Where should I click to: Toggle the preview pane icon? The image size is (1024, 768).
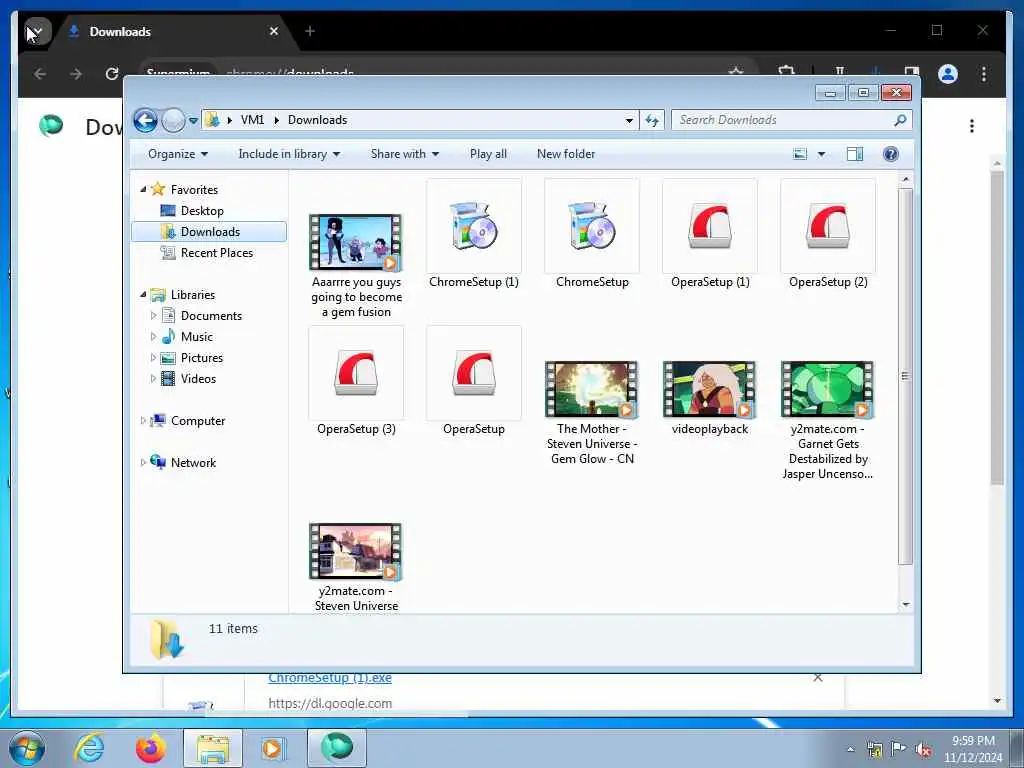(855, 154)
